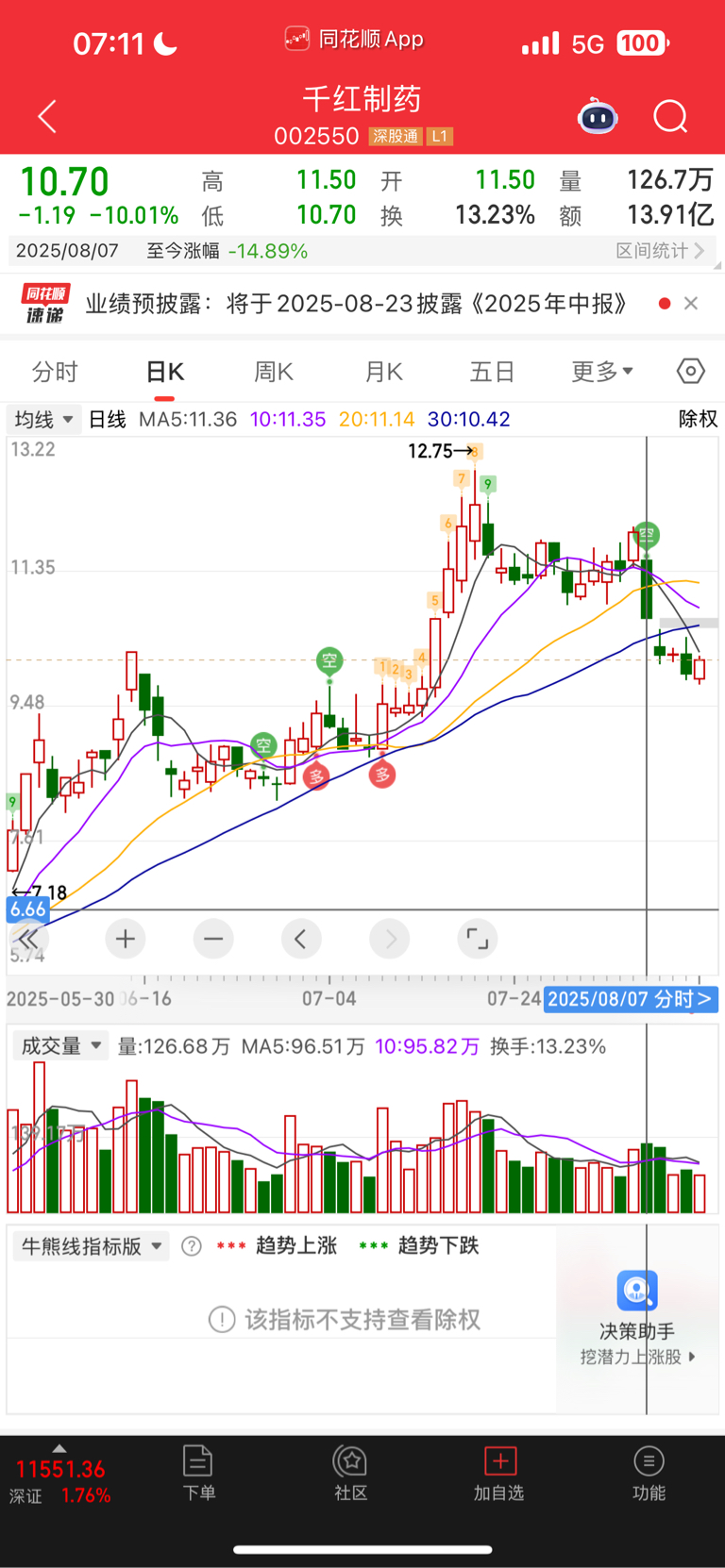Expand the 深证 index ticker arrow

[59, 1448]
